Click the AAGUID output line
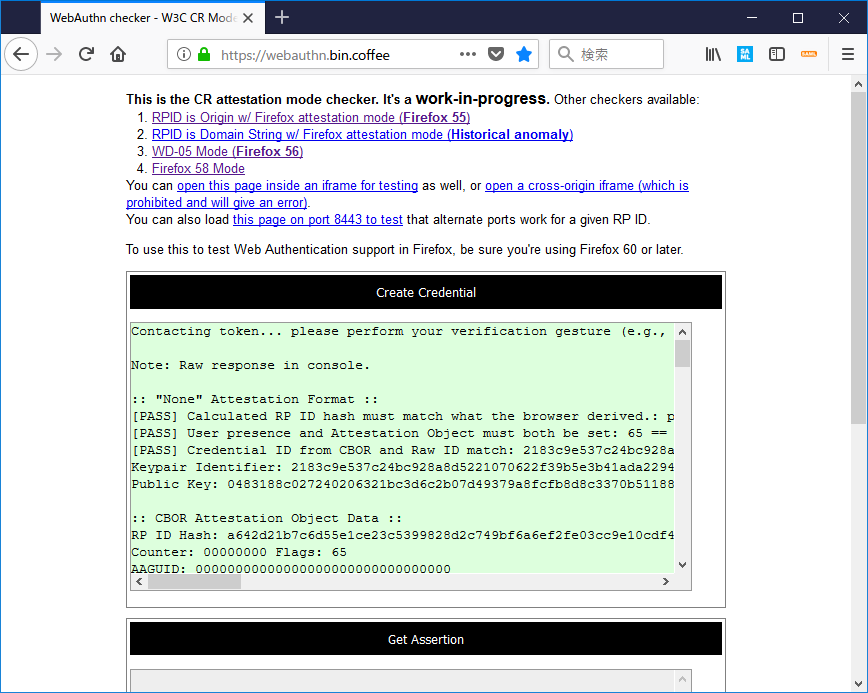This screenshot has width=868, height=693. 291,568
